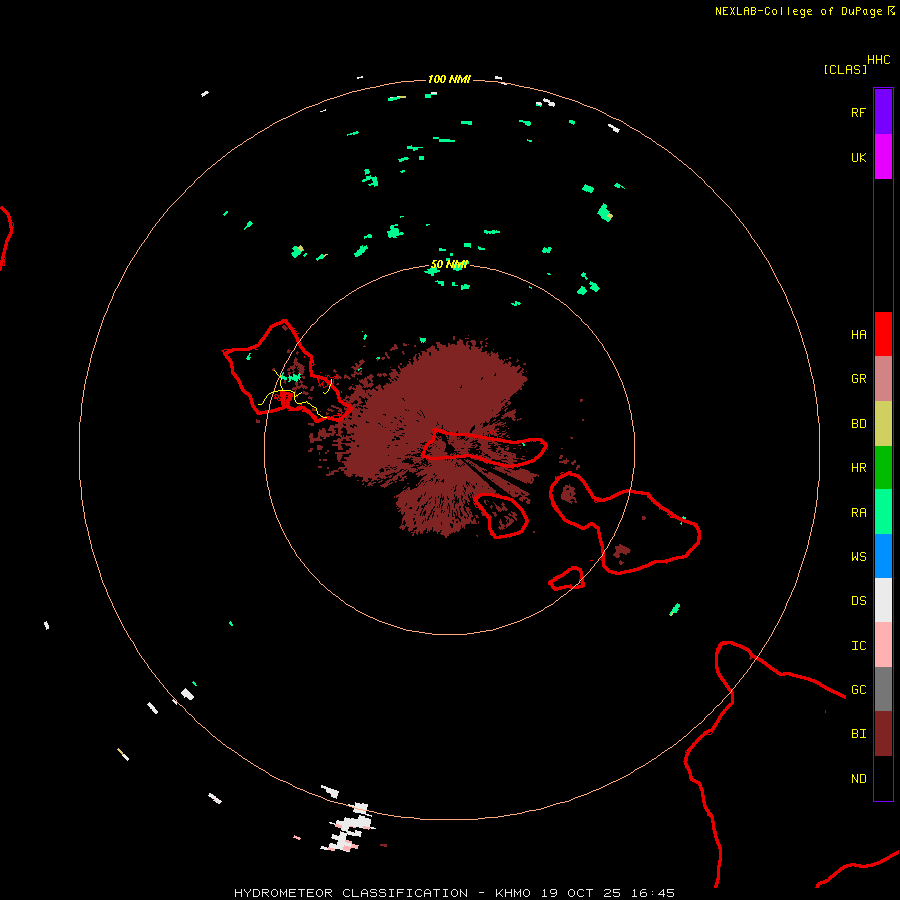Click the "HA" legend label

[x=858, y=335]
